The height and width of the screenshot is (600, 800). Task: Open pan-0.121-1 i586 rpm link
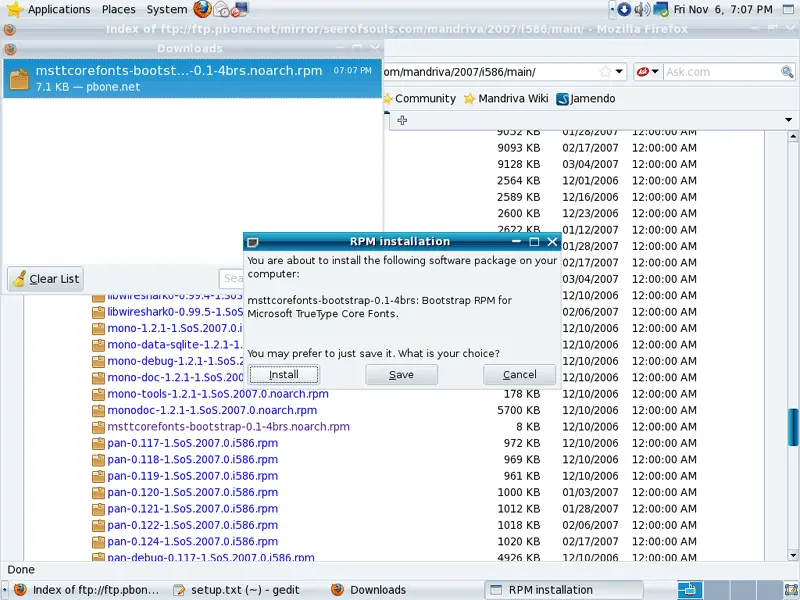tap(192, 509)
